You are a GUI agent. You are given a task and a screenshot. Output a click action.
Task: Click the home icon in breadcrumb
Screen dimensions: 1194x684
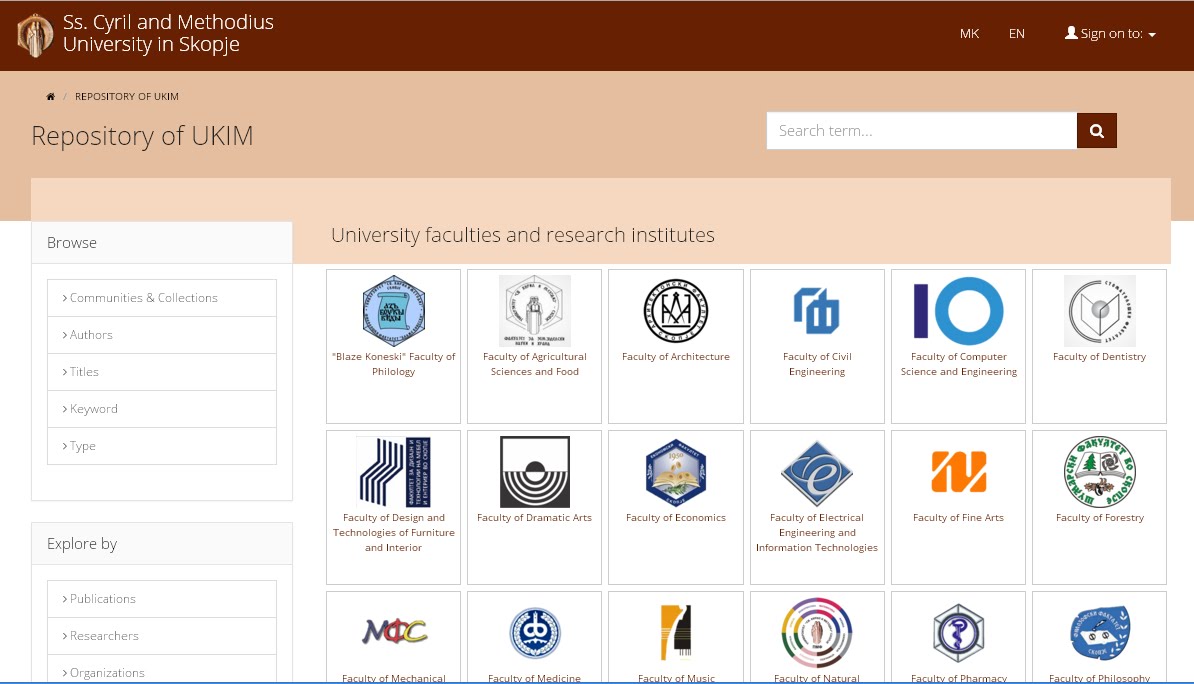tap(50, 97)
